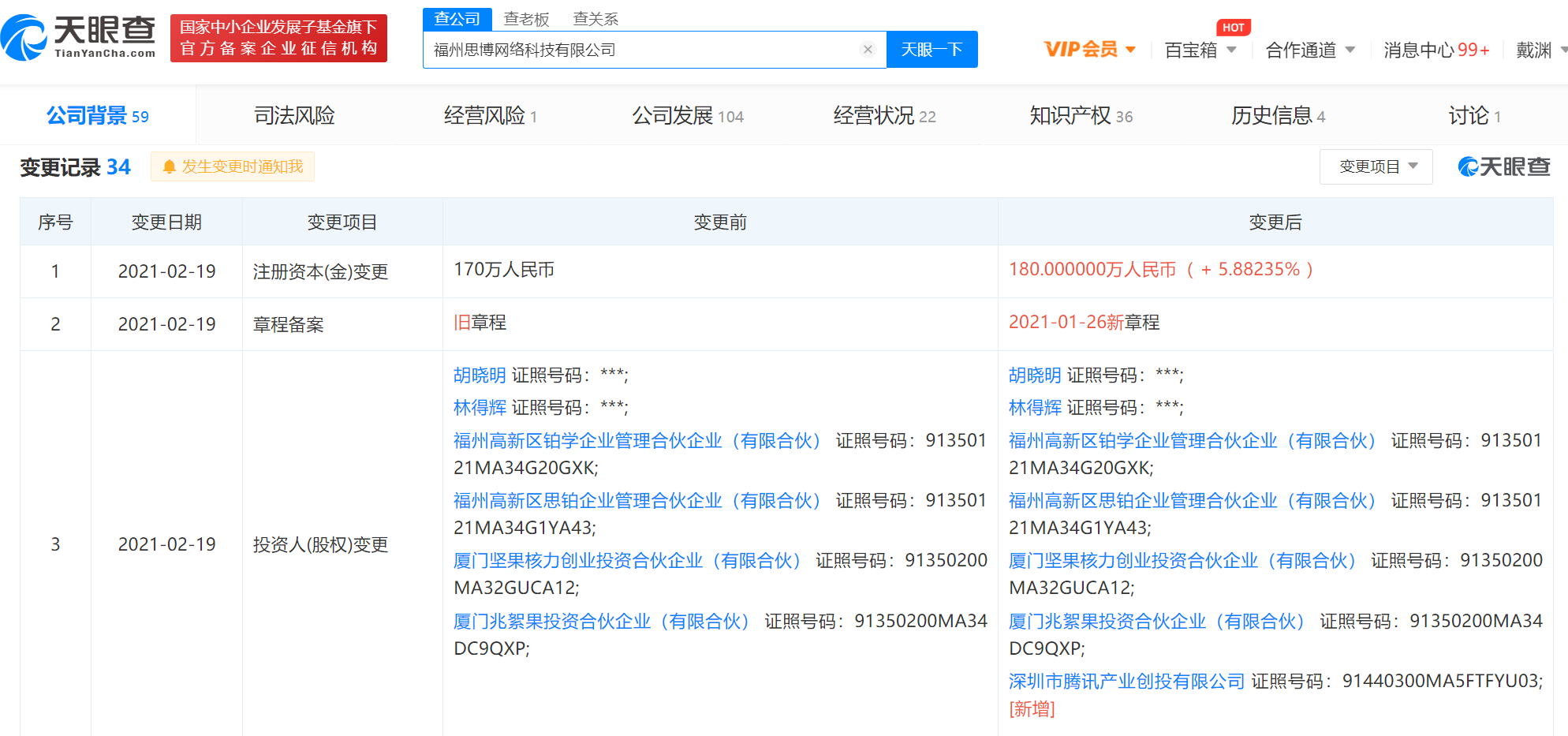Switch to the 查老板 search tab
The width and height of the screenshot is (1568, 736).
click(526, 18)
